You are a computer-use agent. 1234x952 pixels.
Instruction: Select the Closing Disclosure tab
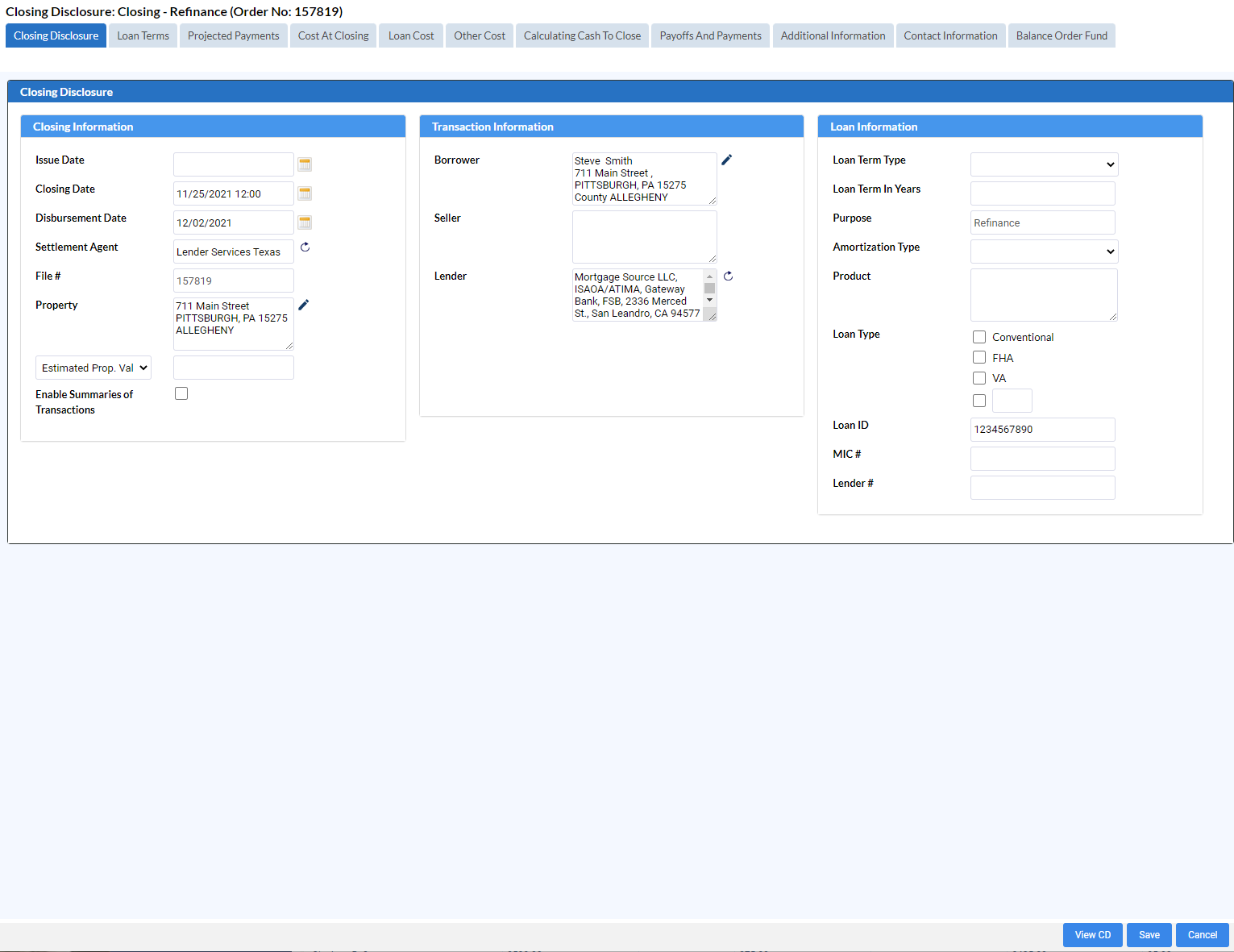coord(56,35)
